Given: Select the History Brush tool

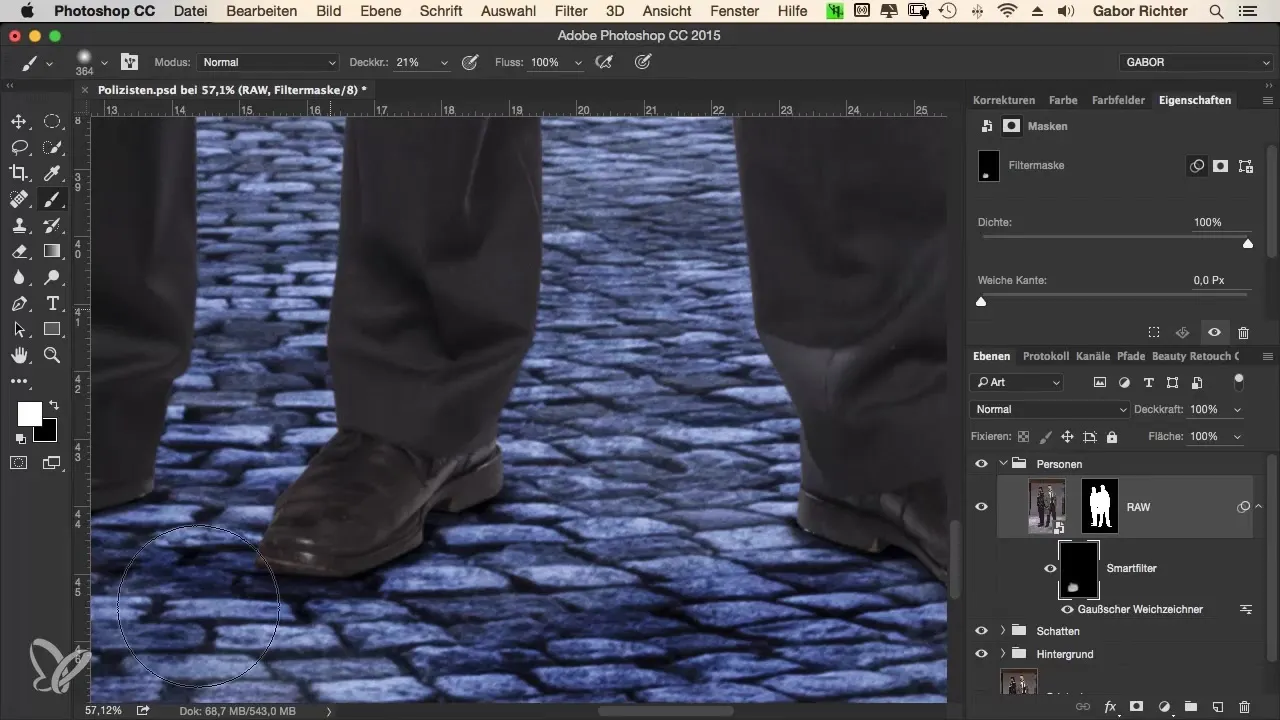Looking at the screenshot, I should (52, 225).
